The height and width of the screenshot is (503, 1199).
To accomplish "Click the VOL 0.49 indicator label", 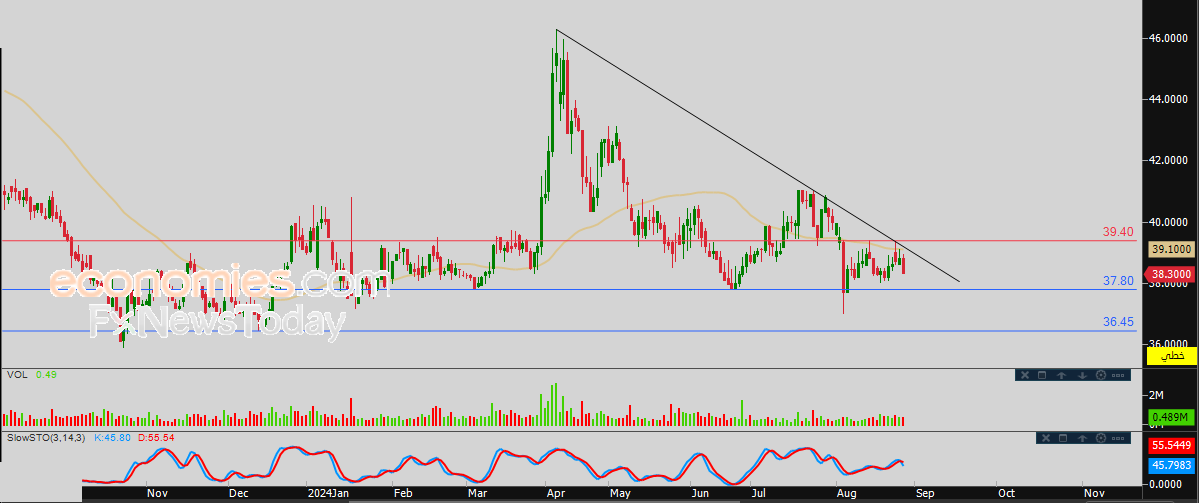I will 32,375.
